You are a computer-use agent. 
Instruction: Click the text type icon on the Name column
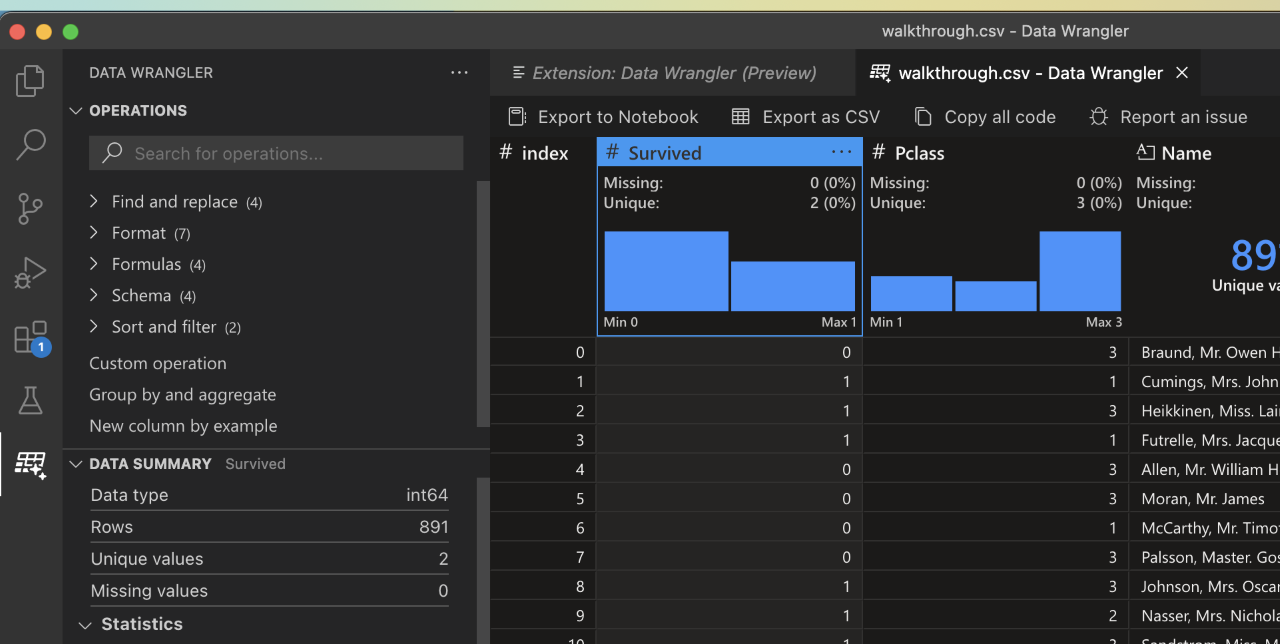click(x=1147, y=152)
